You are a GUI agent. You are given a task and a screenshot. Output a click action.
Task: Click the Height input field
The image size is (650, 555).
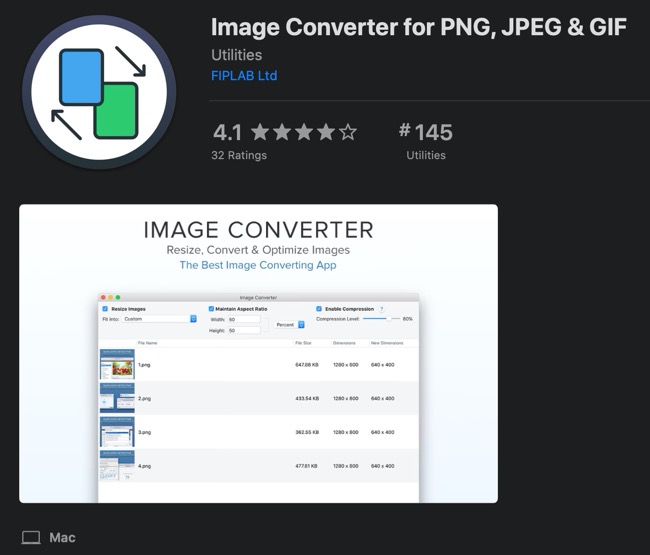tap(244, 330)
